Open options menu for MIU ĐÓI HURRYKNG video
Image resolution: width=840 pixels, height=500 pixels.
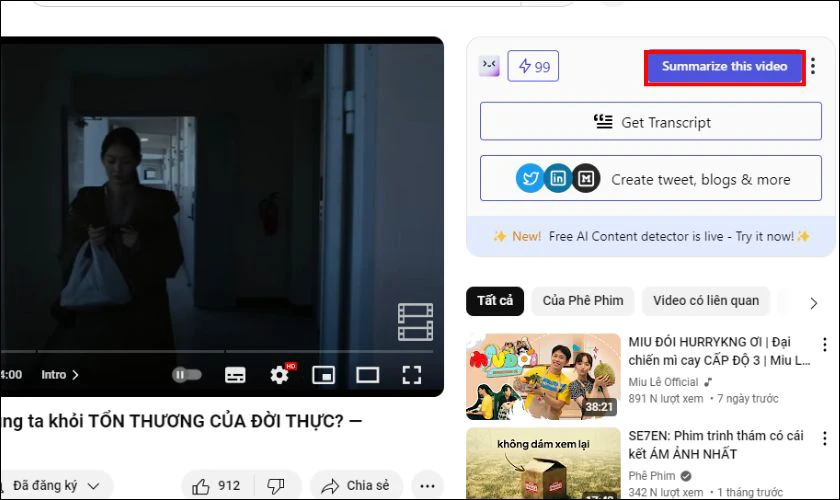(825, 344)
